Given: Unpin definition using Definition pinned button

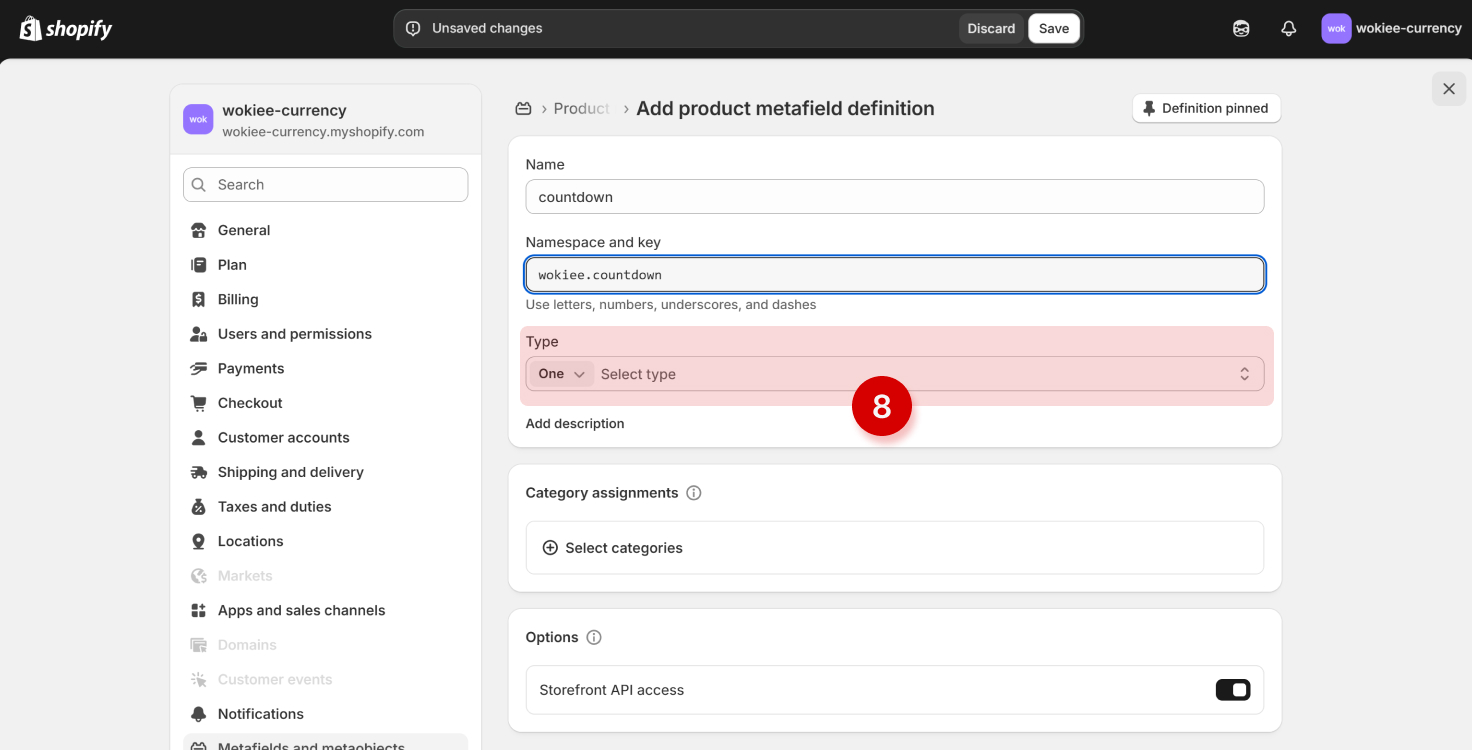Looking at the screenshot, I should [x=1205, y=108].
